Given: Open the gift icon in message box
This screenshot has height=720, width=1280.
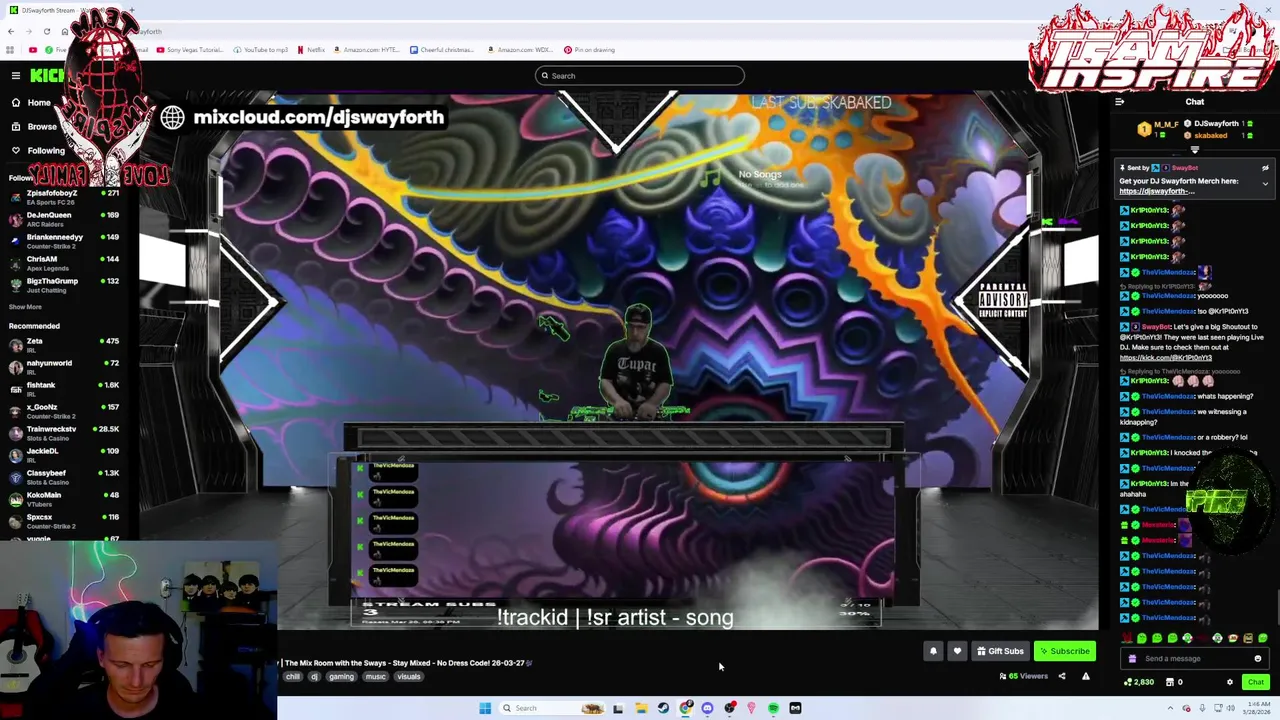Looking at the screenshot, I should point(1132,659).
